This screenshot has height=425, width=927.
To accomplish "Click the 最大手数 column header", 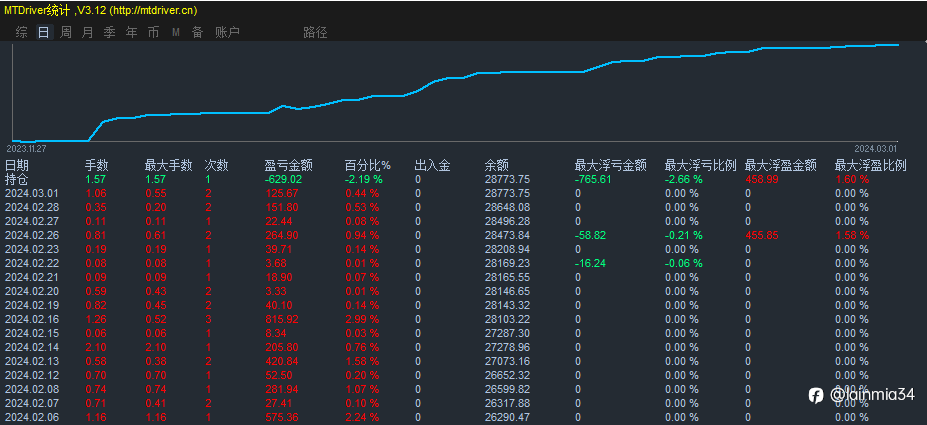I will 168,166.
